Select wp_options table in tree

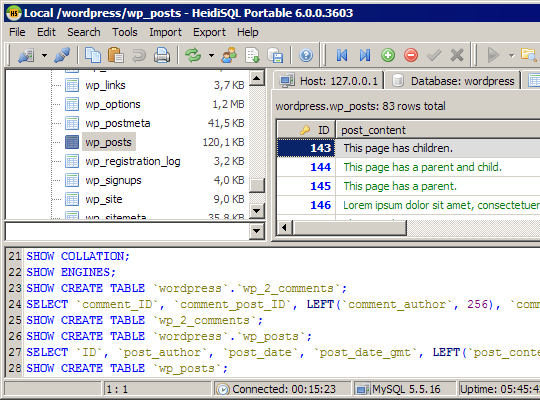(x=113, y=104)
